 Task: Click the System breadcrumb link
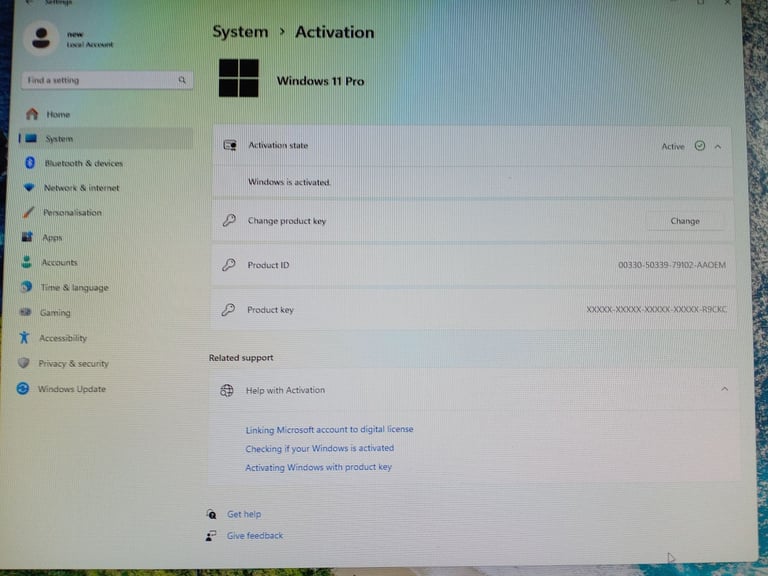(240, 32)
